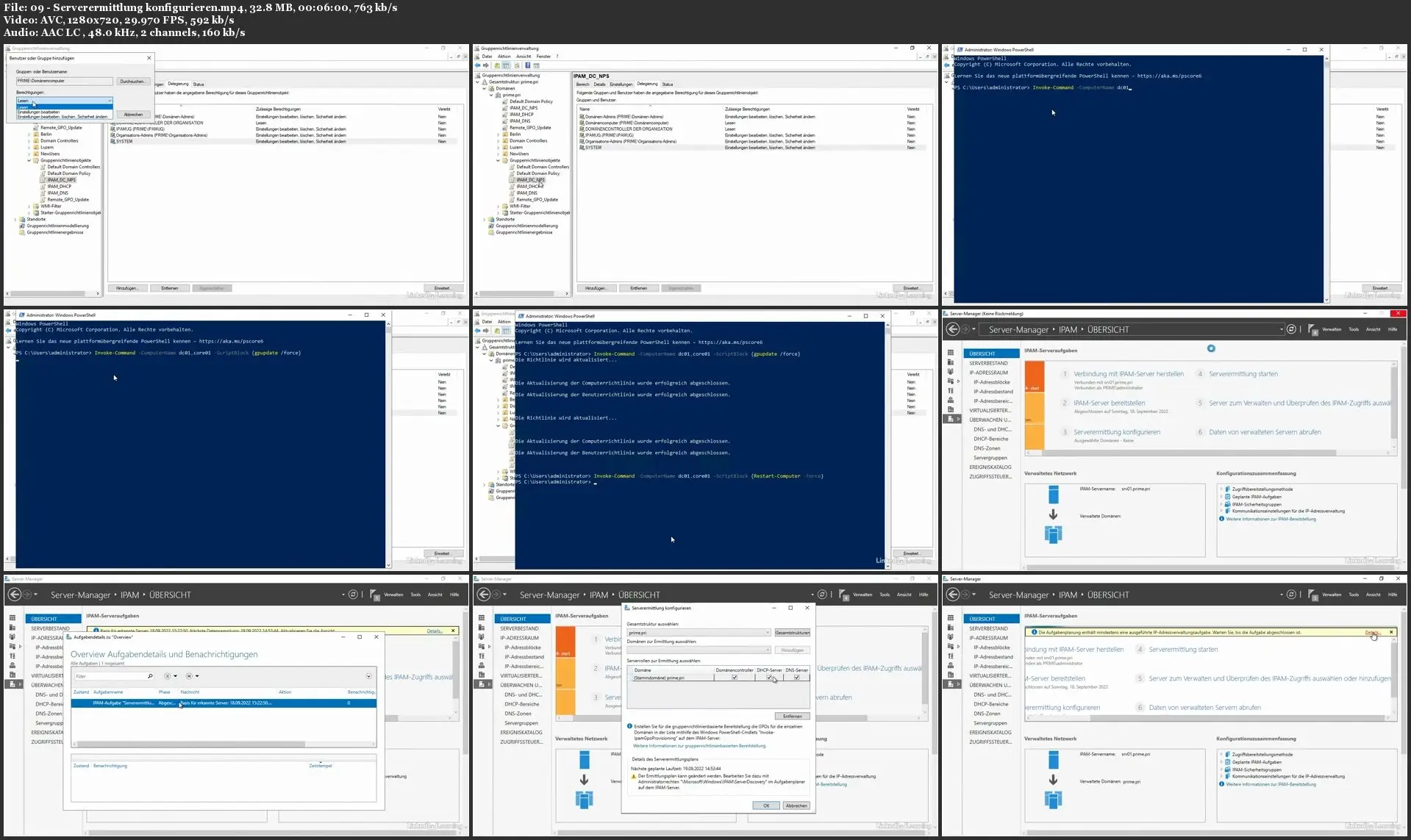The image size is (1411, 840).
Task: Click back arrow in Server-Manager (Keine Rückmeldung) window
Action: [x=953, y=329]
